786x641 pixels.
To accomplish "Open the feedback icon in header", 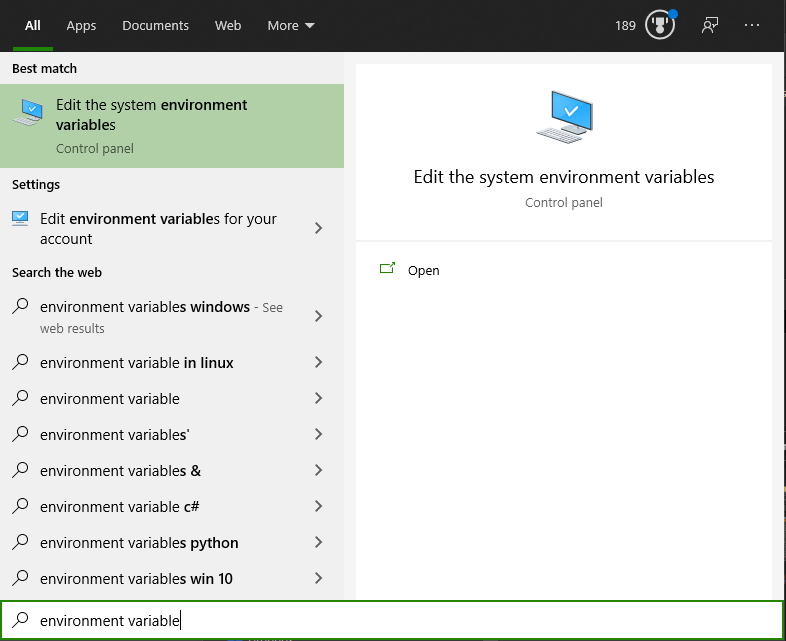I will tap(710, 25).
